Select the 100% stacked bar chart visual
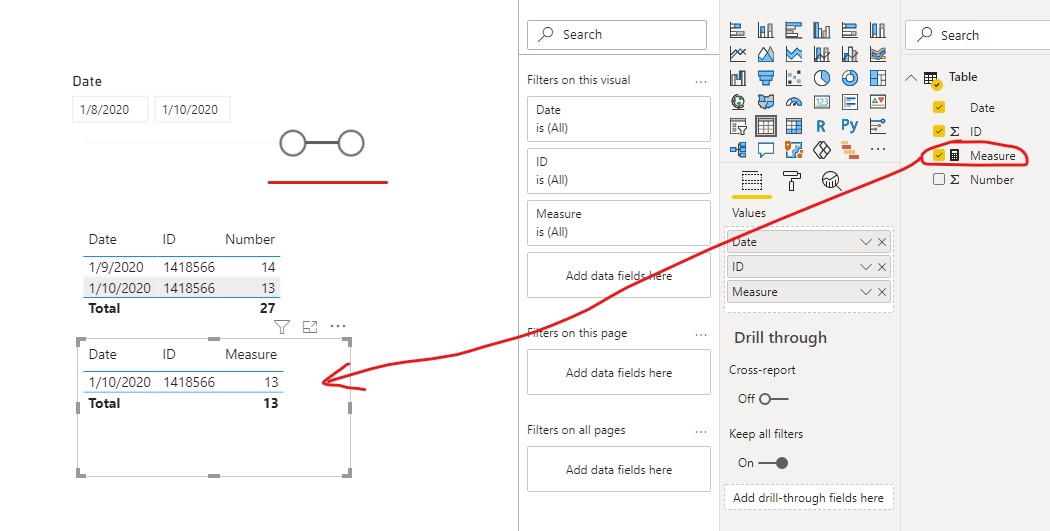1050x531 pixels. pyautogui.click(x=850, y=30)
